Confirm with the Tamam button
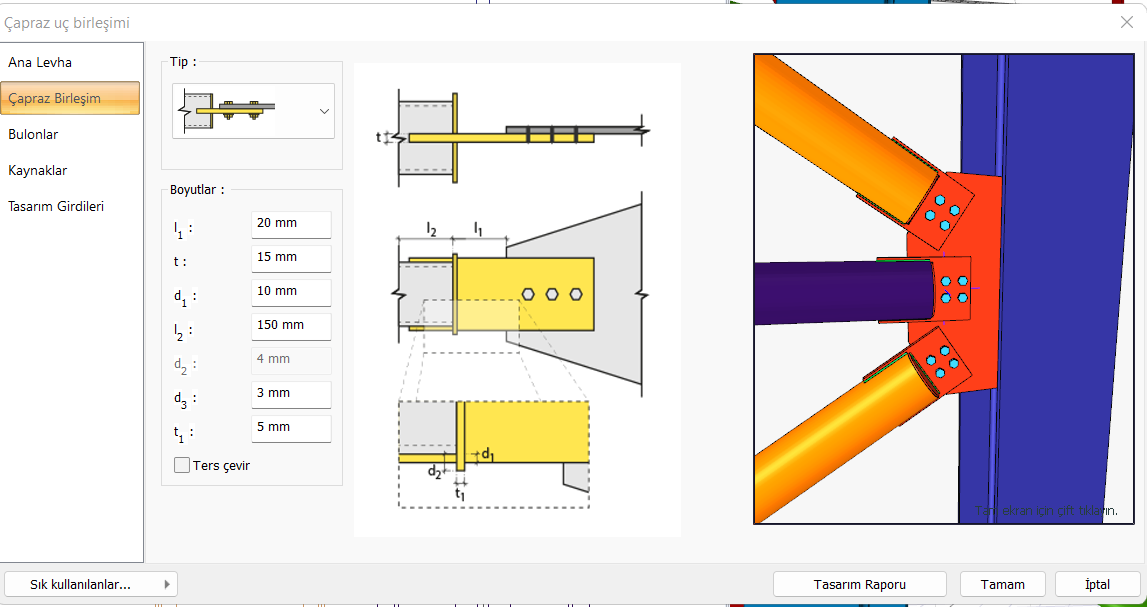Image resolution: width=1147 pixels, height=607 pixels. click(x=1002, y=584)
